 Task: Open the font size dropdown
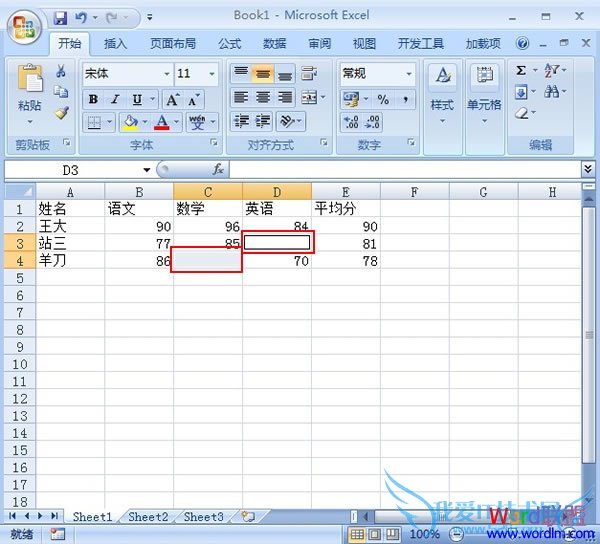click(212, 73)
